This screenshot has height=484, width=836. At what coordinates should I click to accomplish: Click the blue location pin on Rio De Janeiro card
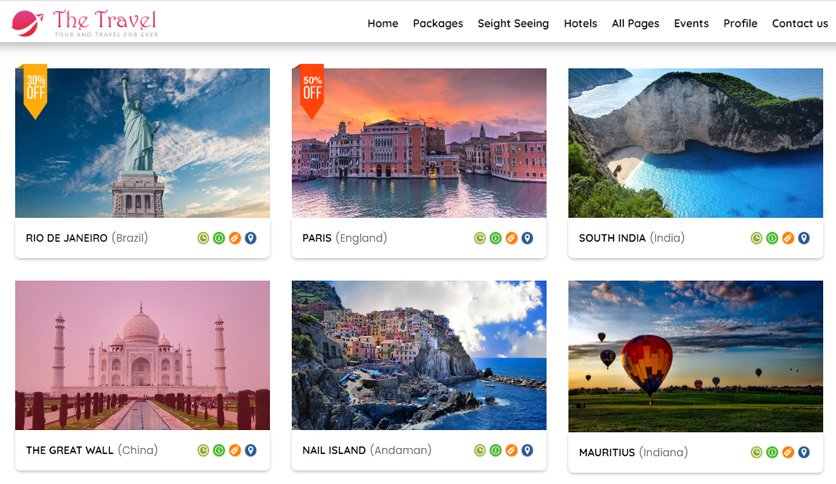point(250,238)
